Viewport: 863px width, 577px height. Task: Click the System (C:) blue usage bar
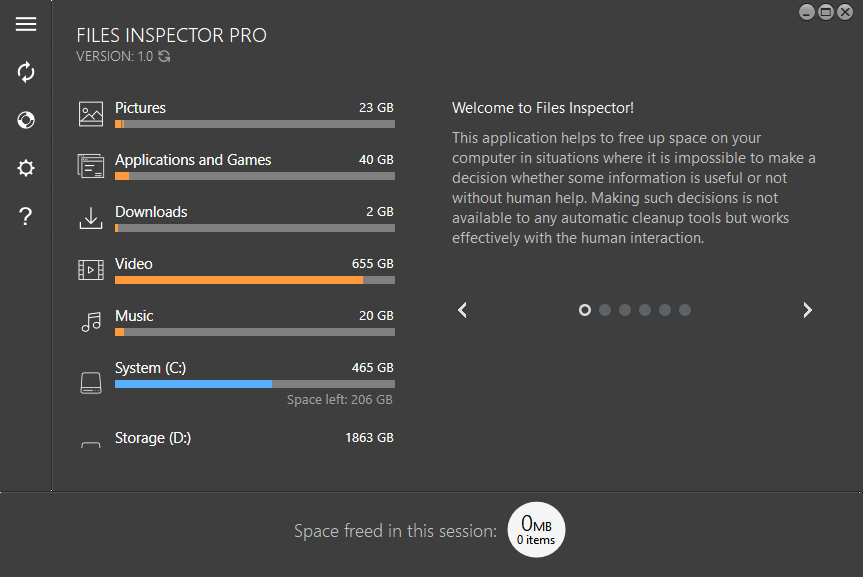[x=193, y=384]
